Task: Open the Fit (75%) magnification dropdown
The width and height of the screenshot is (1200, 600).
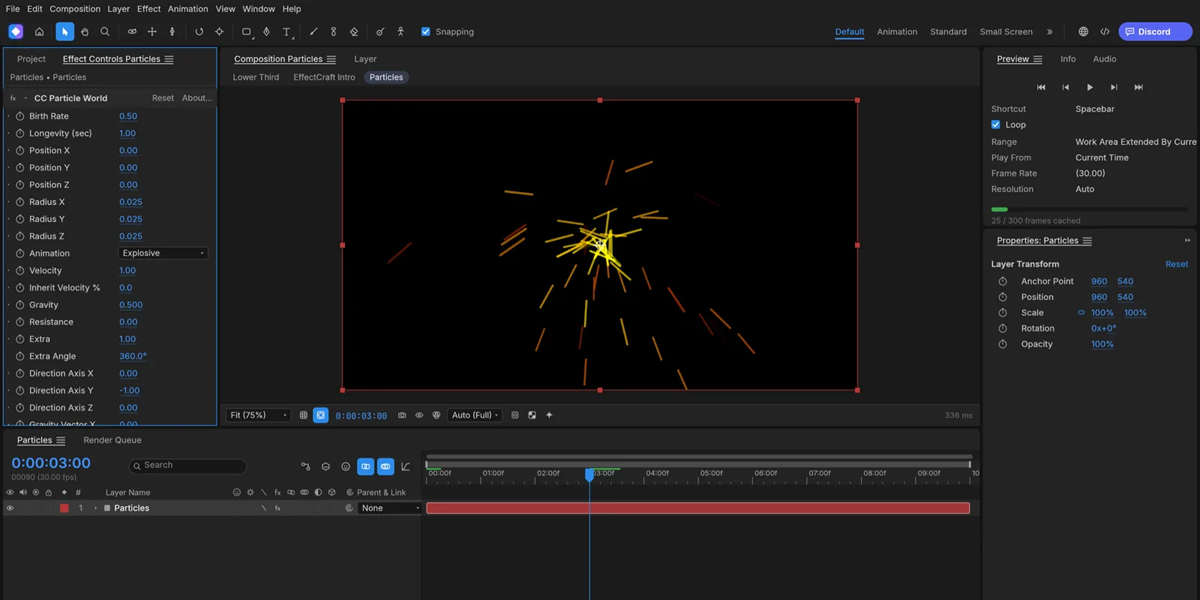Action: point(258,415)
